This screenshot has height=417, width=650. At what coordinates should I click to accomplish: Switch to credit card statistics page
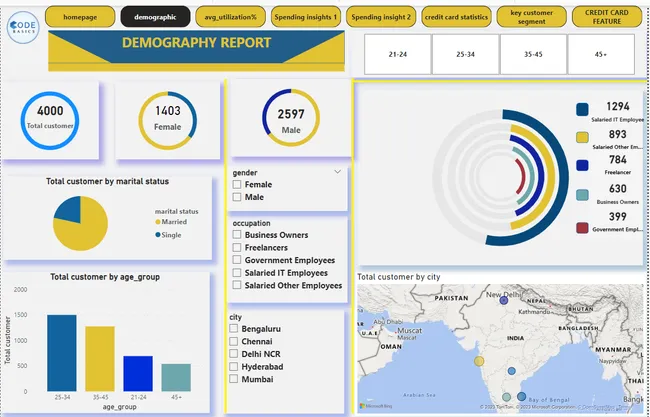pyautogui.click(x=456, y=17)
